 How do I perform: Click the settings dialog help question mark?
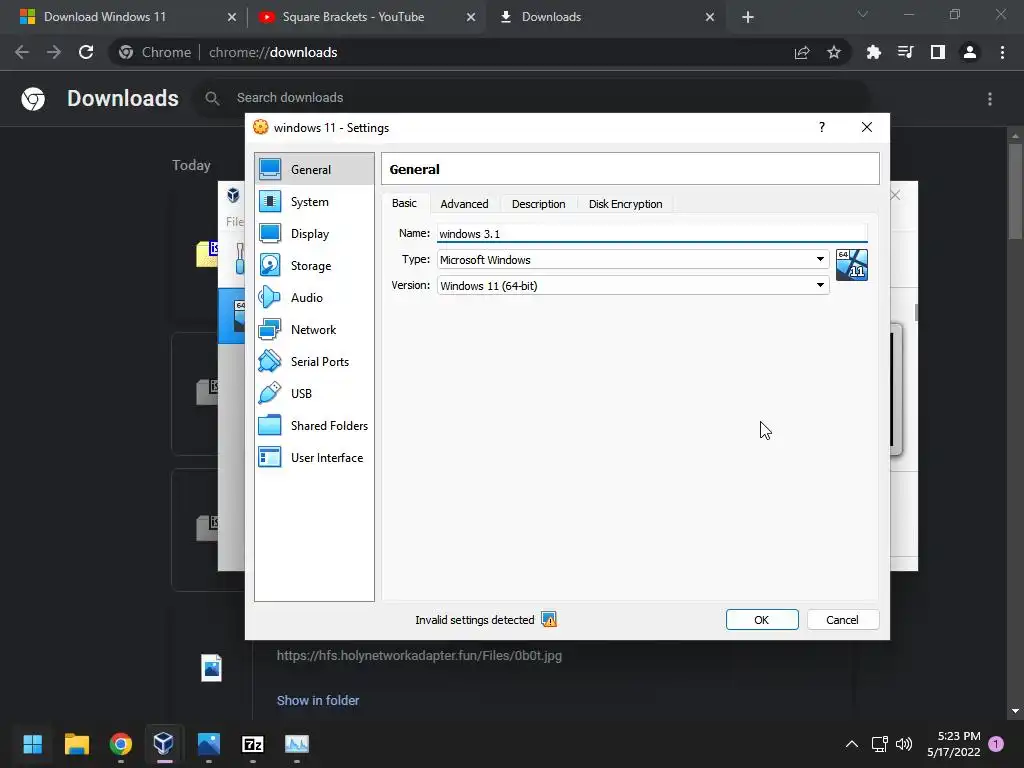(822, 127)
